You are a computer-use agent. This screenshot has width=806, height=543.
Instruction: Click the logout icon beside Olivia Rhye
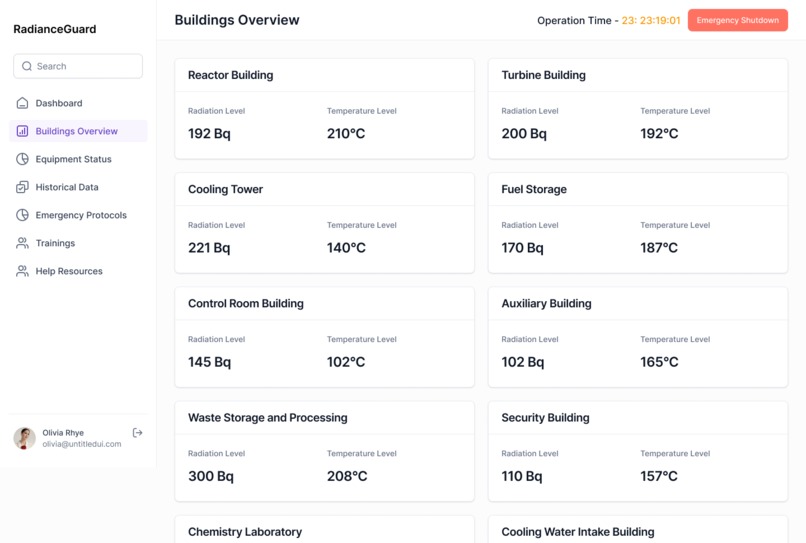click(x=138, y=433)
